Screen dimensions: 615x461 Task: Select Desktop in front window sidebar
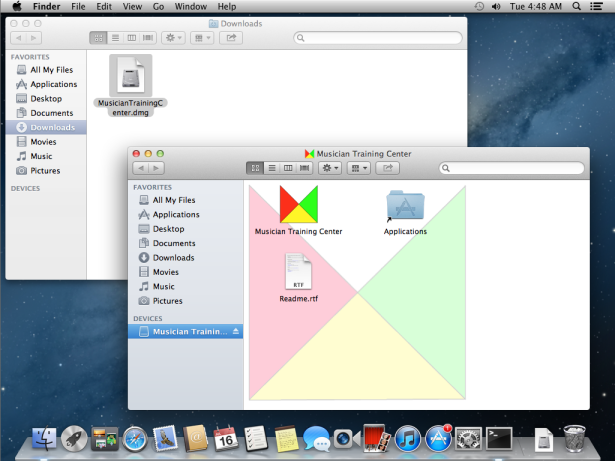click(x=186, y=229)
